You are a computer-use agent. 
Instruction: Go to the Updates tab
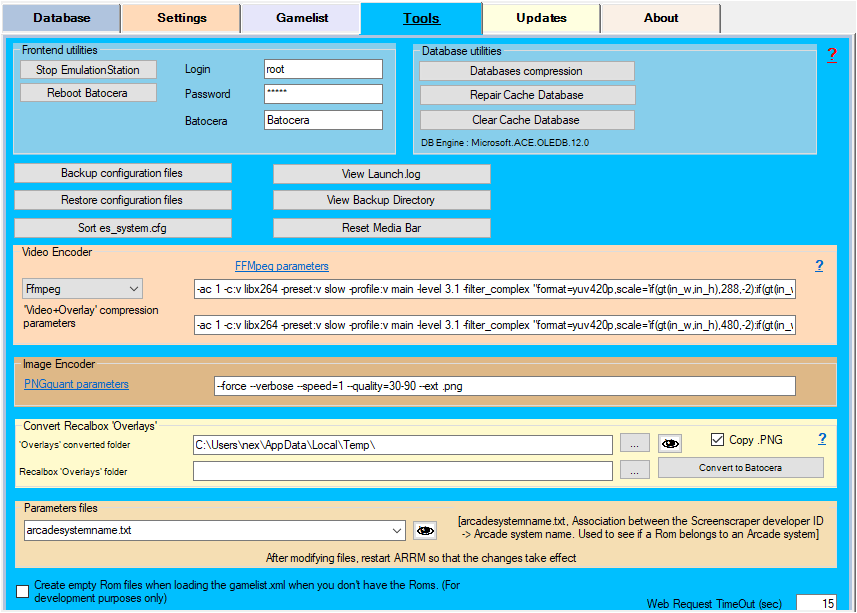click(x=541, y=18)
